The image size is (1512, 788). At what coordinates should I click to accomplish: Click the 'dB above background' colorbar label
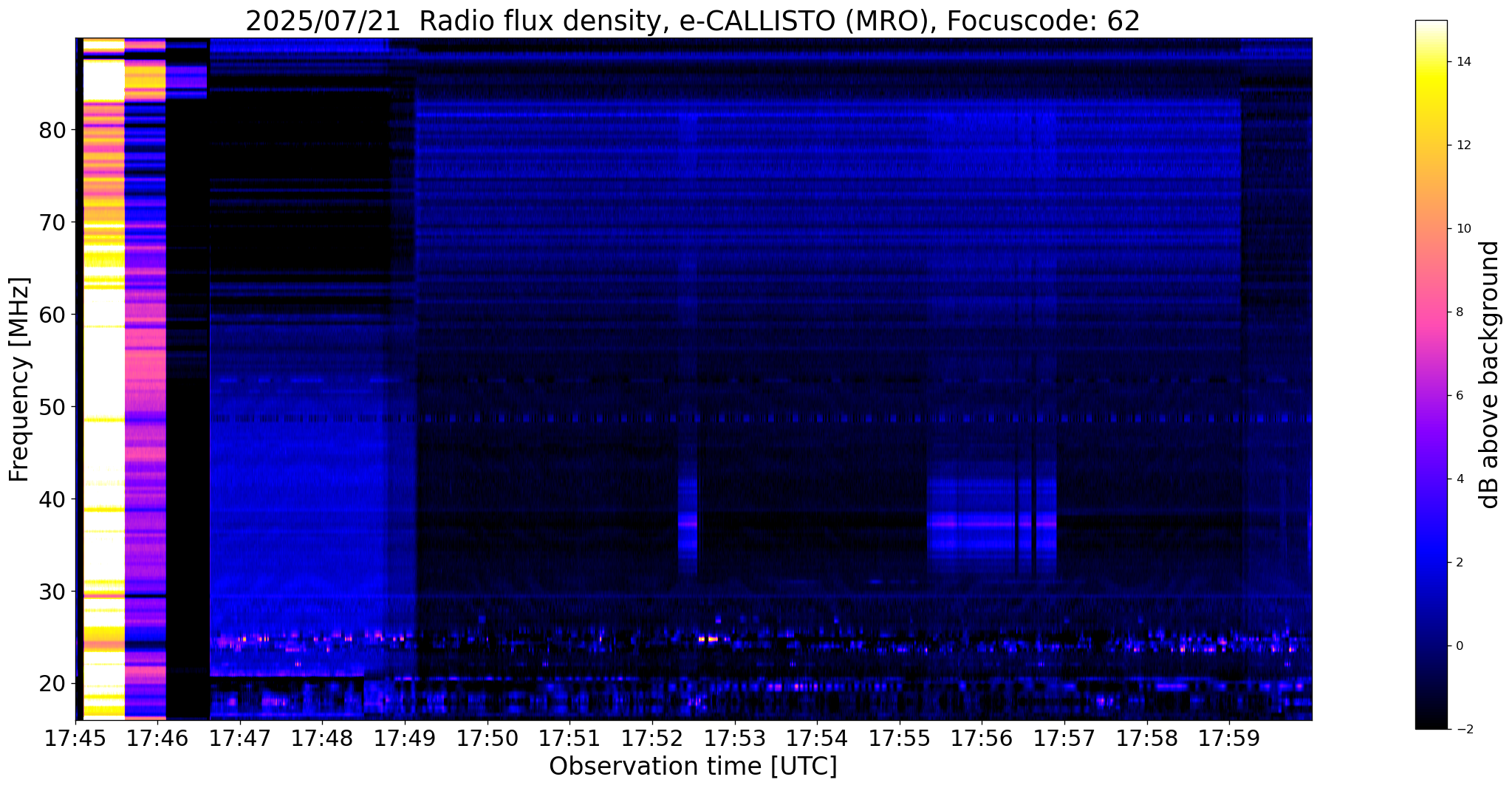pos(1490,374)
